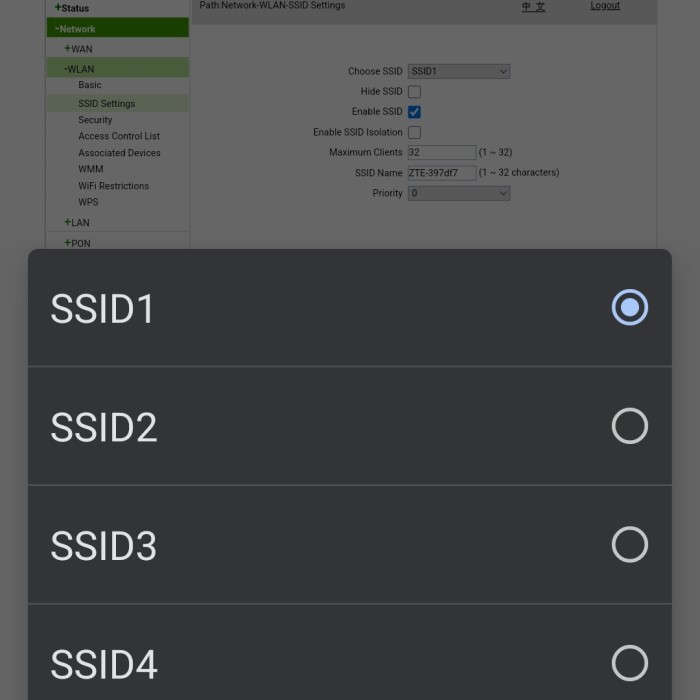Expand the WAN tree node
Screen dimensions: 700x700
click(78, 49)
